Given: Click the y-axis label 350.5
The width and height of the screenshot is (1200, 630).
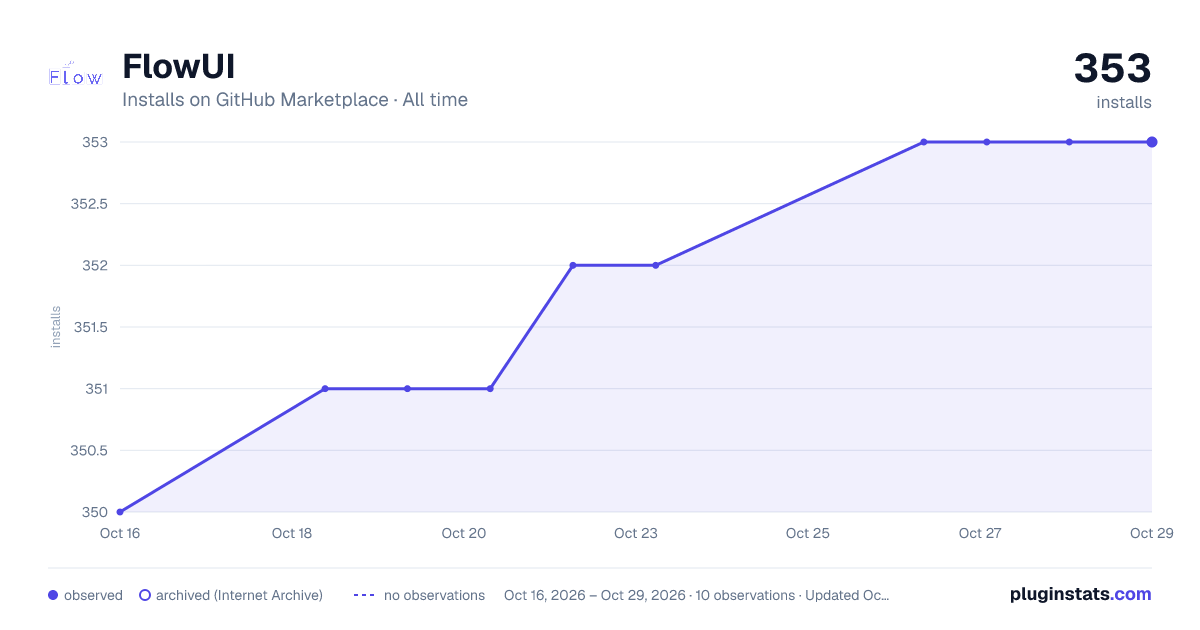Looking at the screenshot, I should coord(89,450).
